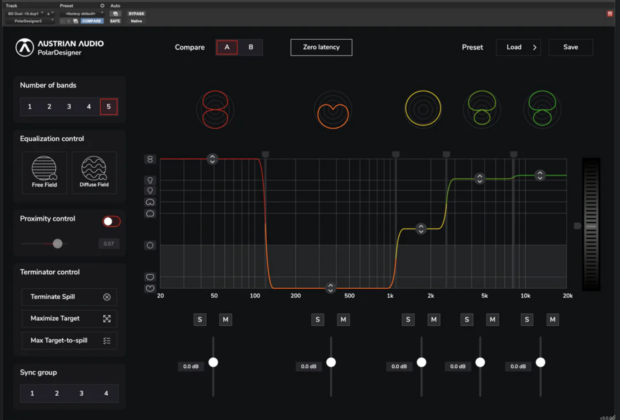The image size is (620, 420).
Task: Click the BYPASS button in header
Action: (136, 13)
